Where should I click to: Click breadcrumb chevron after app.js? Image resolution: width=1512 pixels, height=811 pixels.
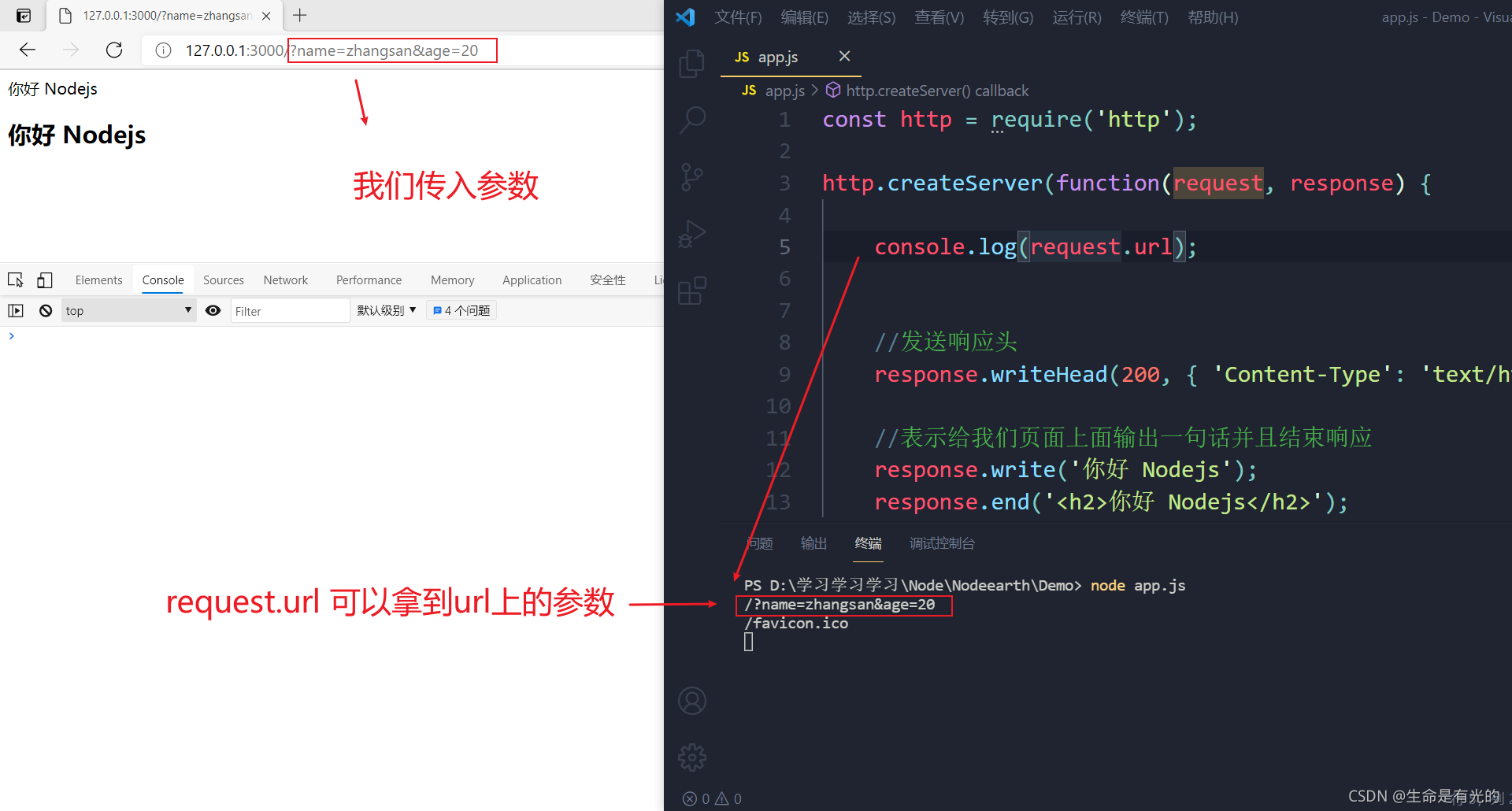click(x=815, y=91)
